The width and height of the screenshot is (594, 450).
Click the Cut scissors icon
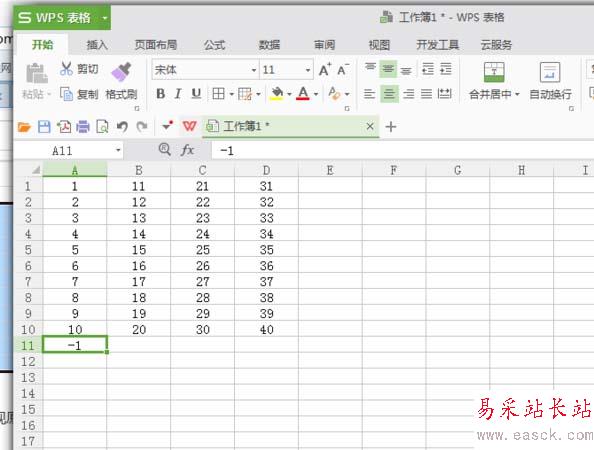(x=66, y=69)
